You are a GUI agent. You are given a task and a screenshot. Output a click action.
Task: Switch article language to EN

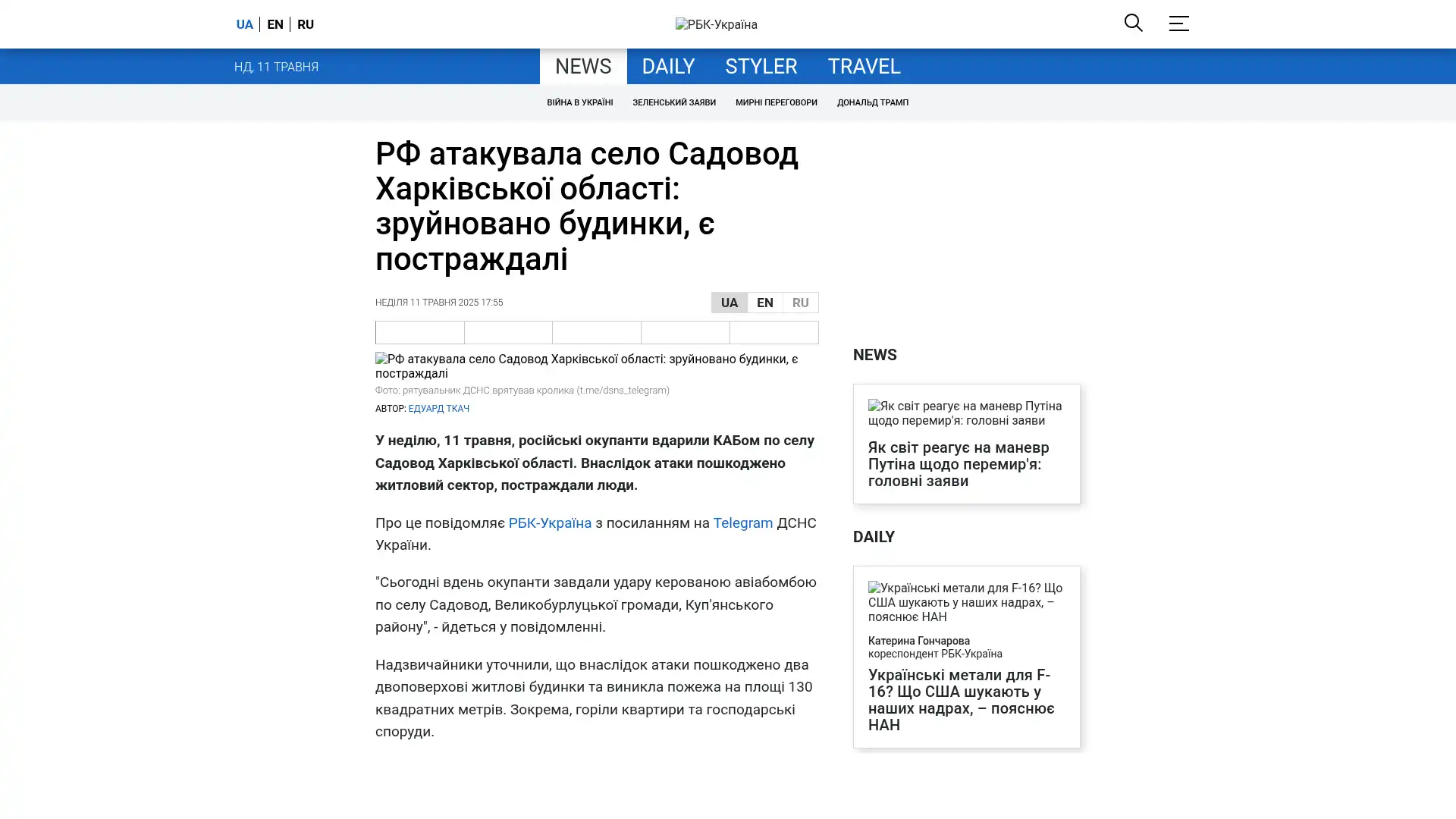coord(764,303)
